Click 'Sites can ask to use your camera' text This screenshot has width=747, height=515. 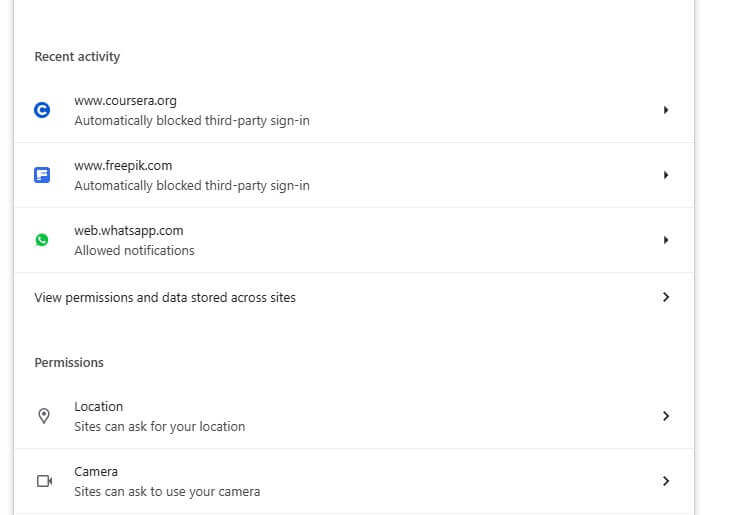tap(167, 492)
